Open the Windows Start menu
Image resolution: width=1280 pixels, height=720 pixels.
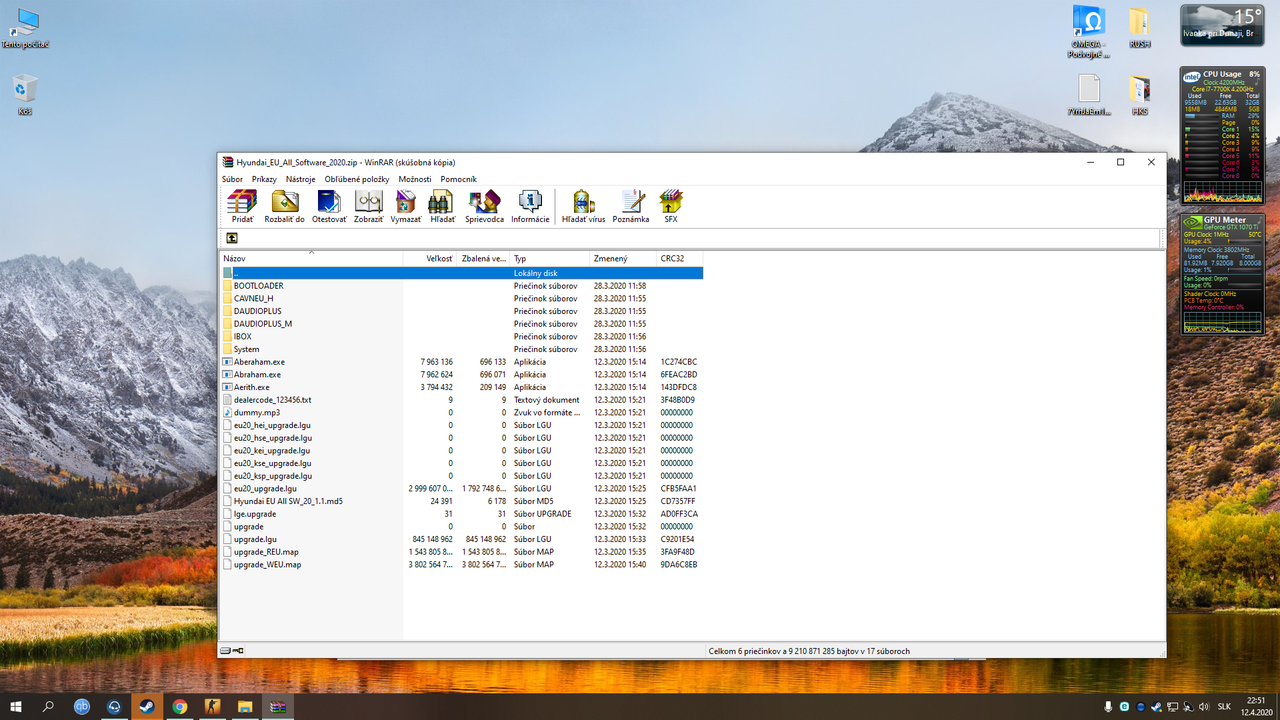(x=15, y=706)
